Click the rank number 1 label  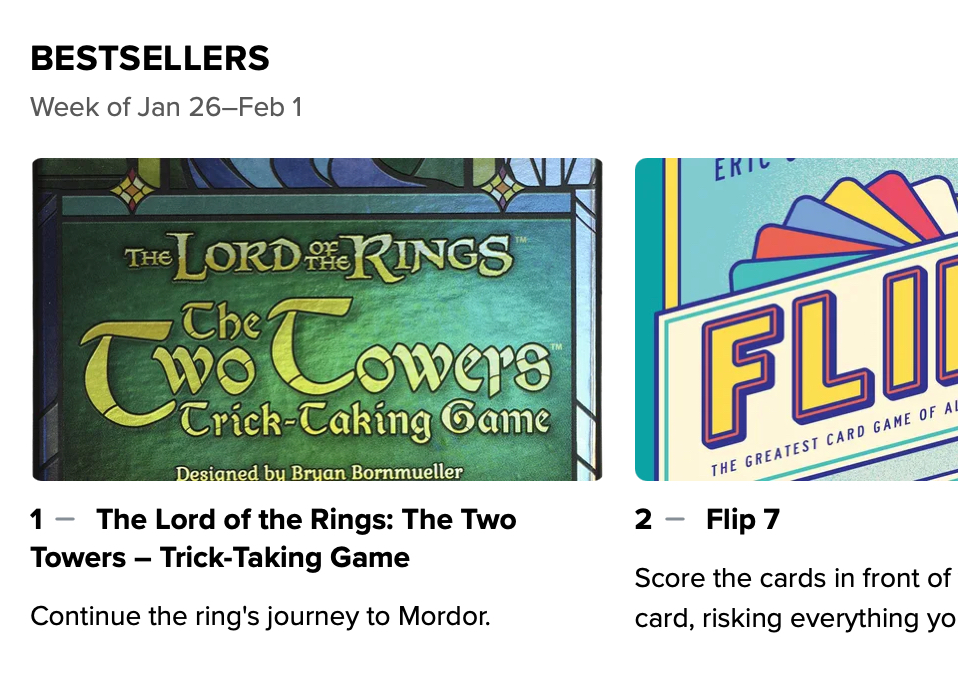[37, 520]
